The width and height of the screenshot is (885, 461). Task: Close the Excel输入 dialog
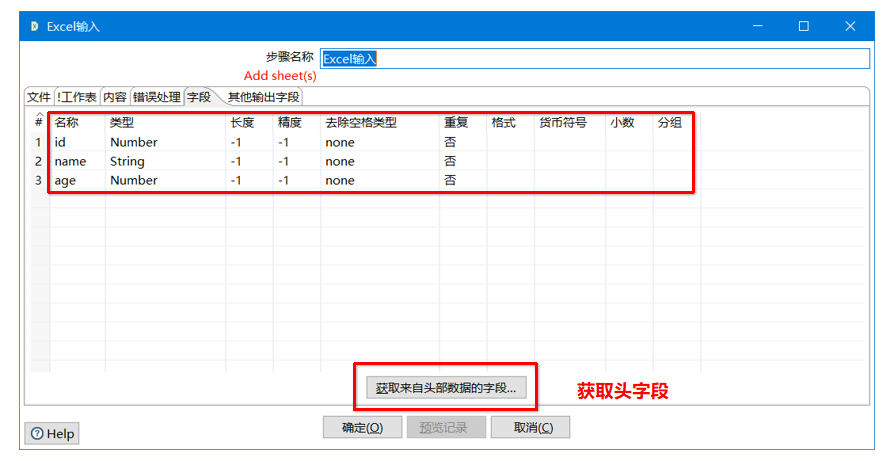[x=850, y=26]
